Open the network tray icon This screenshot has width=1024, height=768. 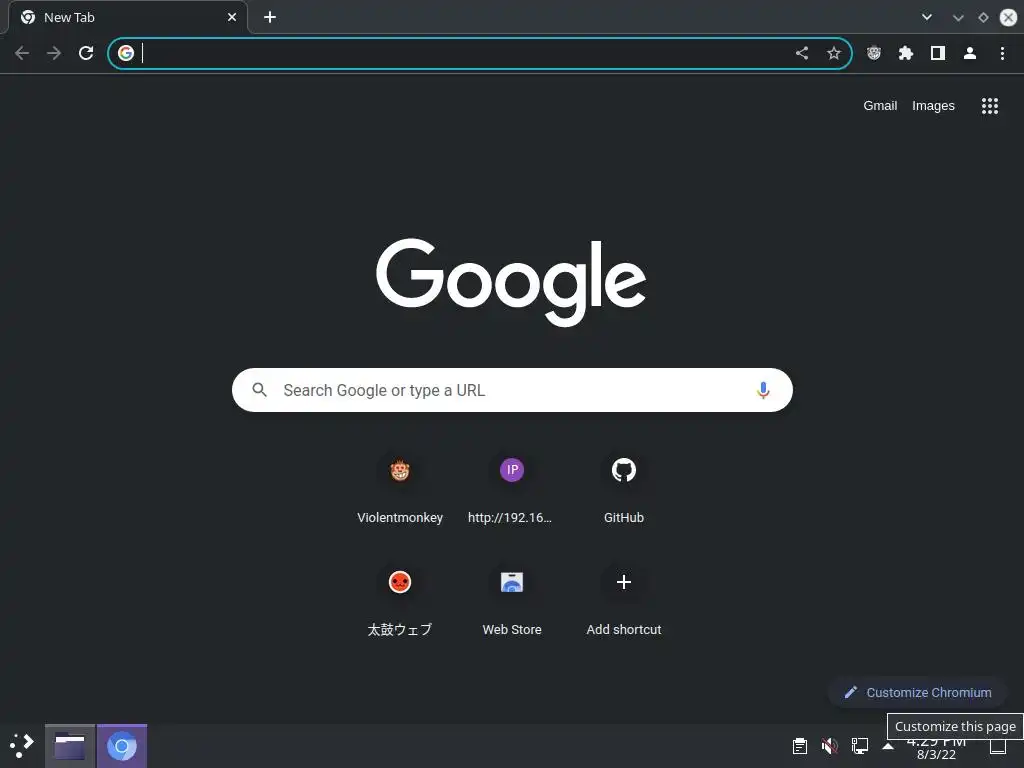pyautogui.click(x=859, y=746)
